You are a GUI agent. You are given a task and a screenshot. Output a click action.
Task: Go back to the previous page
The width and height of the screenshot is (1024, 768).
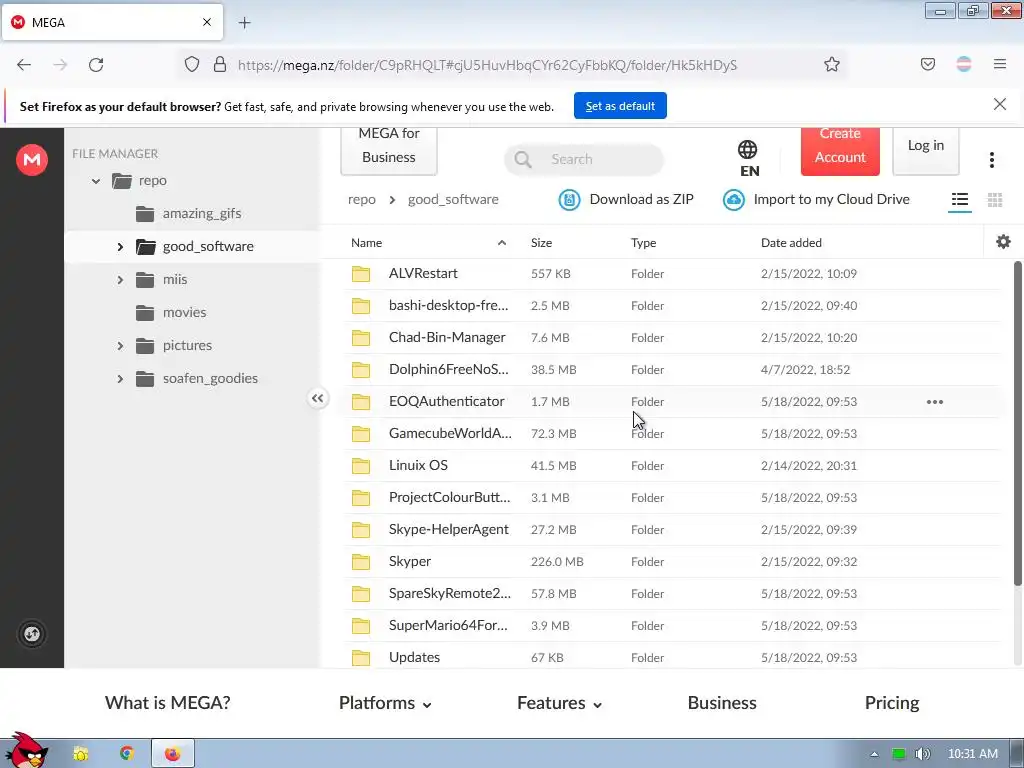(x=24, y=65)
